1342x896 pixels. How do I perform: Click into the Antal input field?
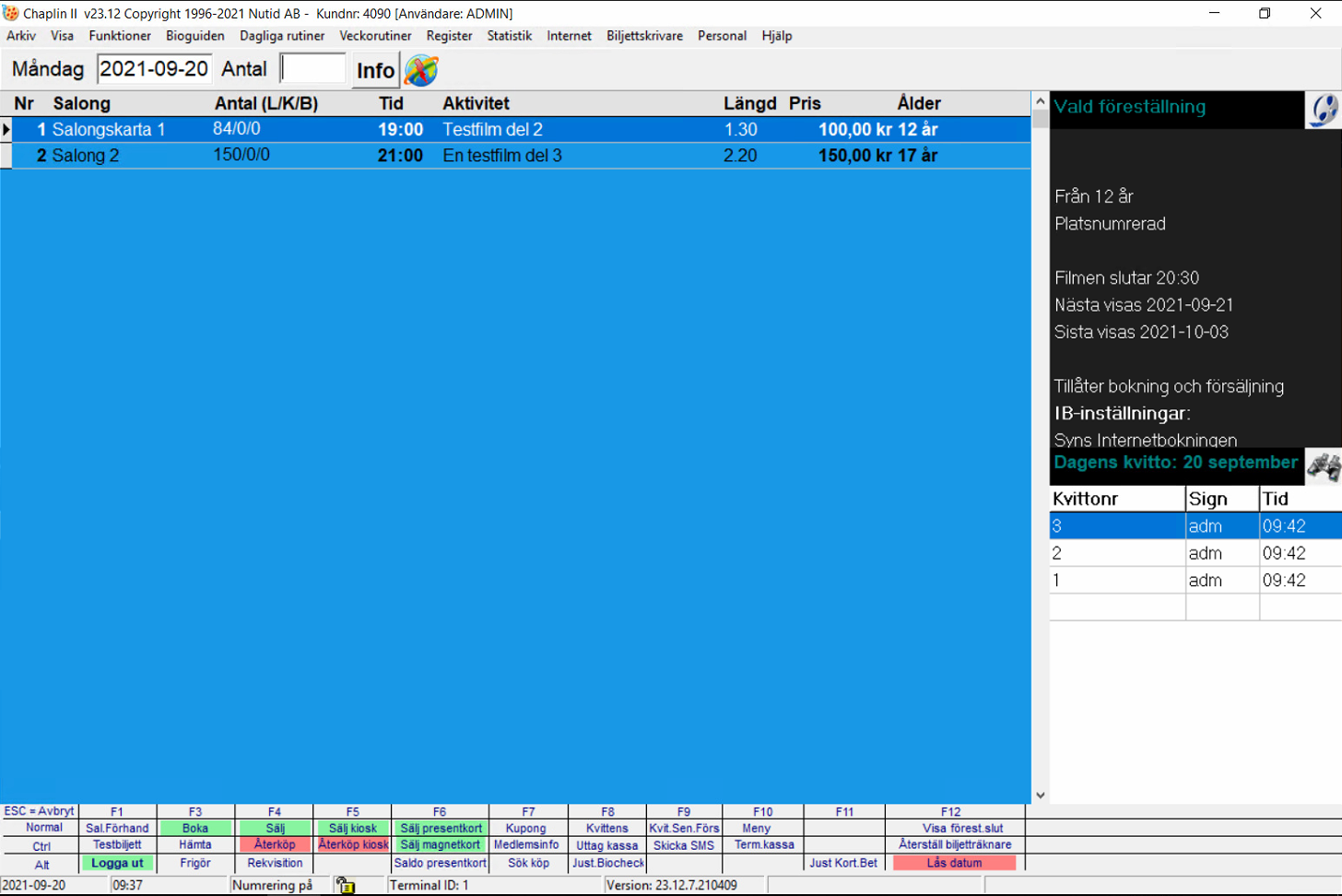[x=313, y=69]
